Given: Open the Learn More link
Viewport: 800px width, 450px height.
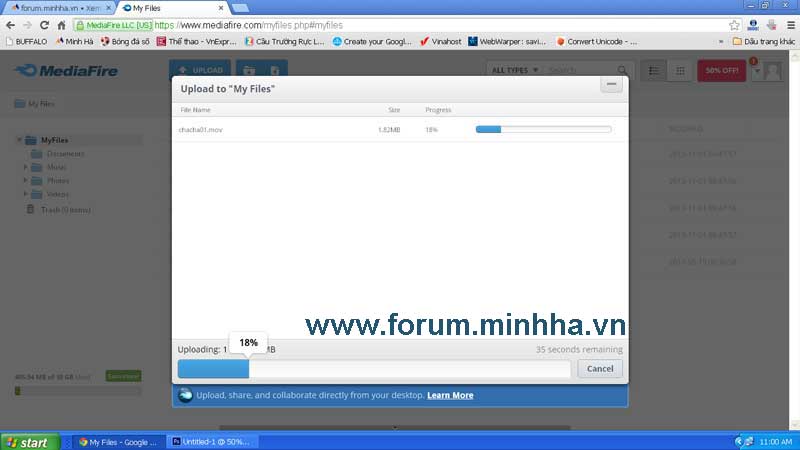Looking at the screenshot, I should pyautogui.click(x=450, y=395).
